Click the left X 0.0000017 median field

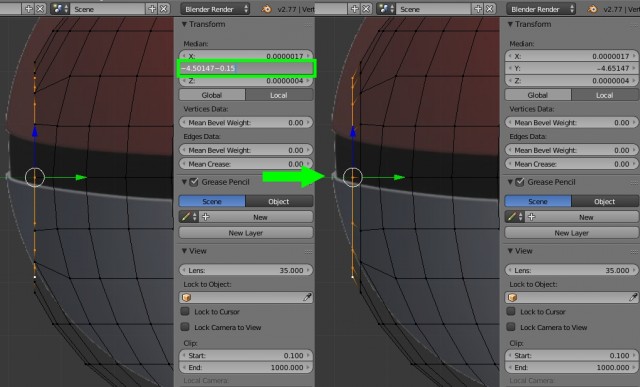(x=246, y=56)
